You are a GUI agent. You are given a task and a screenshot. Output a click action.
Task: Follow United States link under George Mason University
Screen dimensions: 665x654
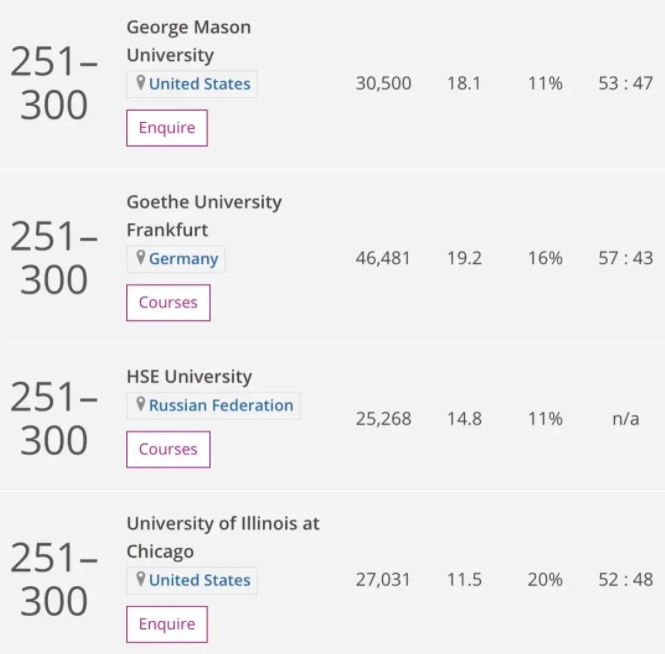tap(200, 84)
